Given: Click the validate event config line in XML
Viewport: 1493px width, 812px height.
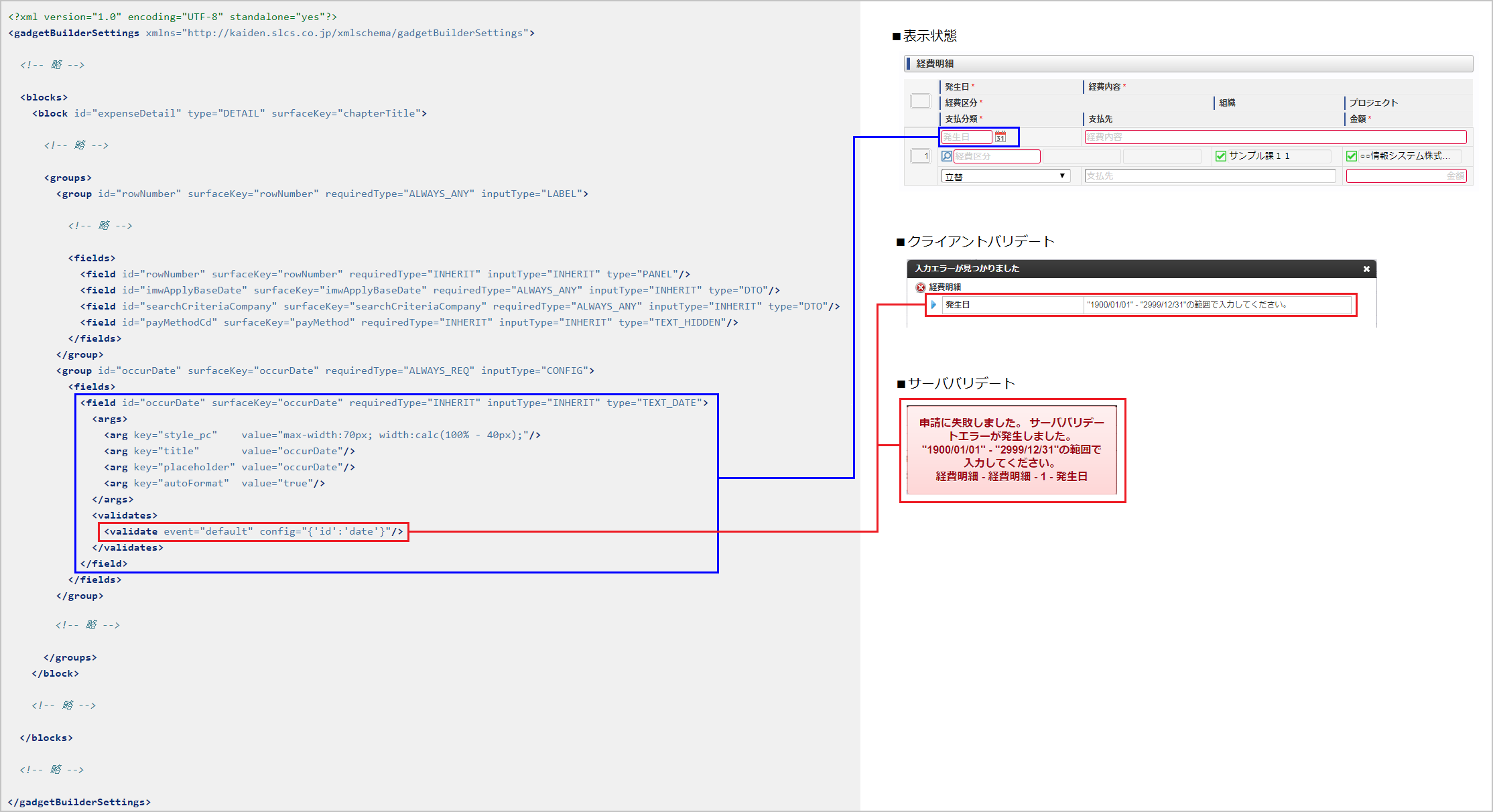Looking at the screenshot, I should point(253,531).
